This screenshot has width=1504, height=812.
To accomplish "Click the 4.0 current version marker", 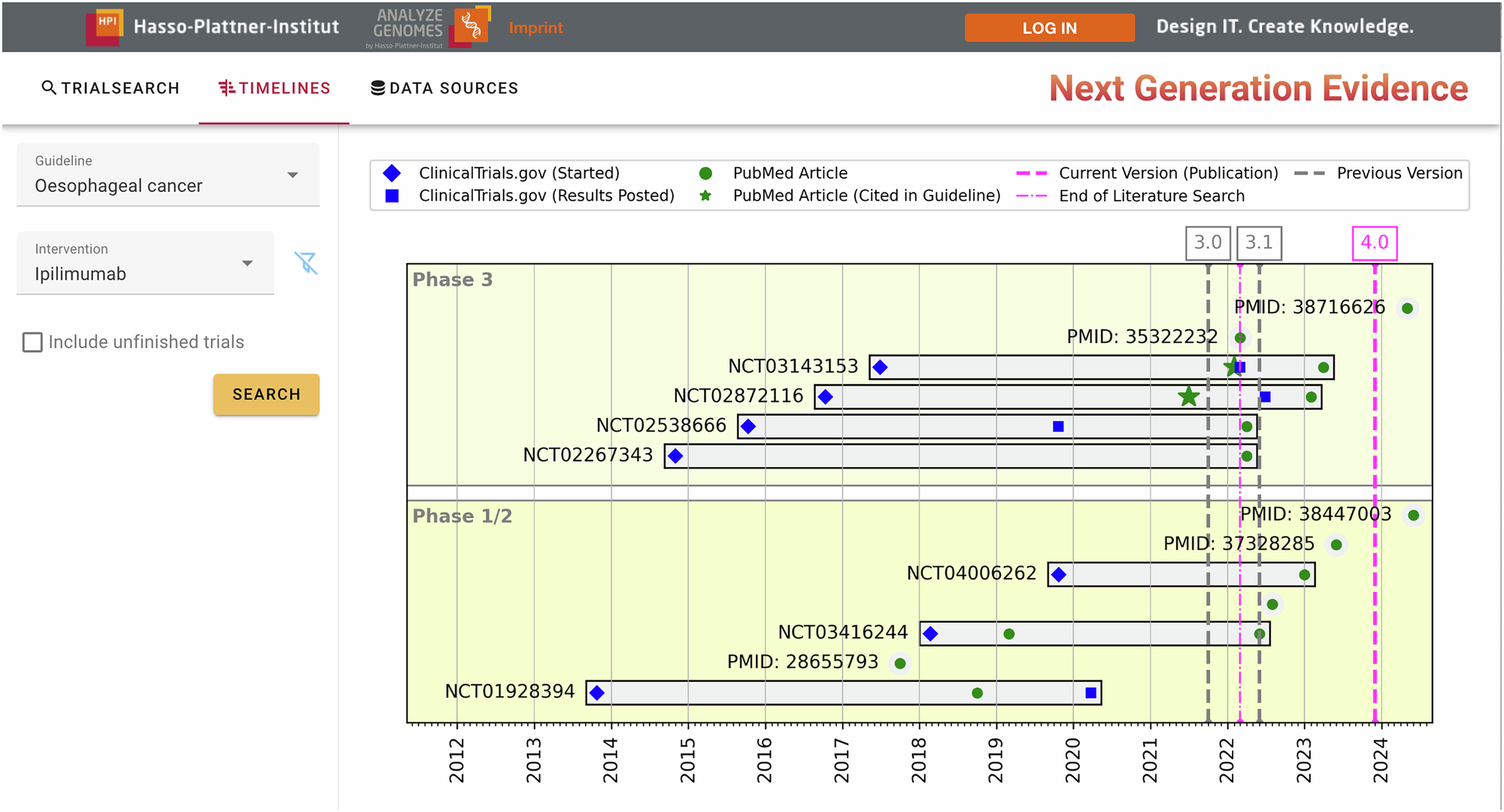I will click(1374, 243).
